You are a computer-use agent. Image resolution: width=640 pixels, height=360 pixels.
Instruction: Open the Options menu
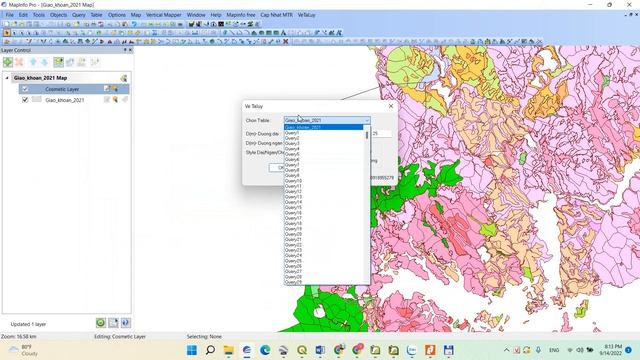coord(117,15)
